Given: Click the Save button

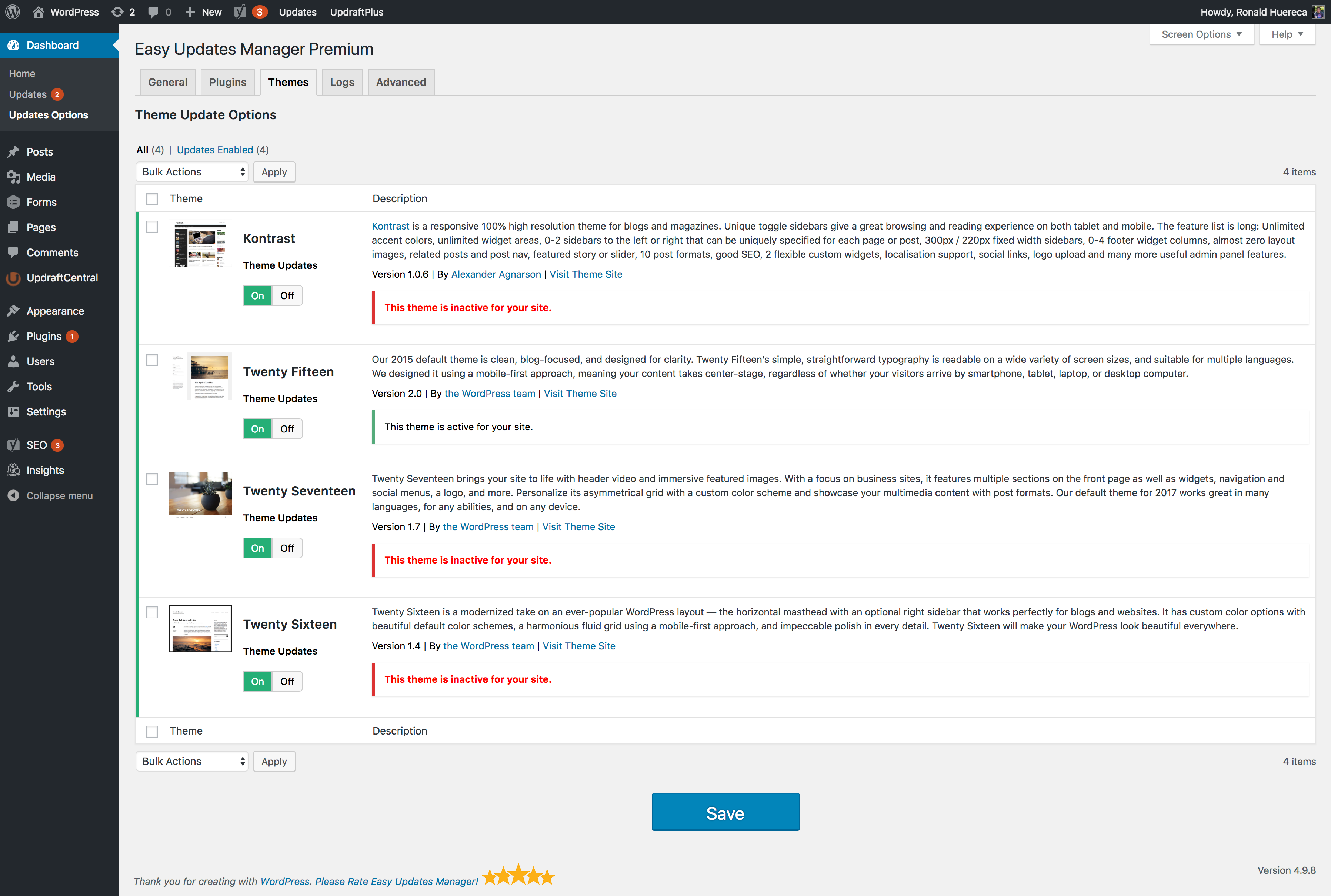Looking at the screenshot, I should (725, 812).
